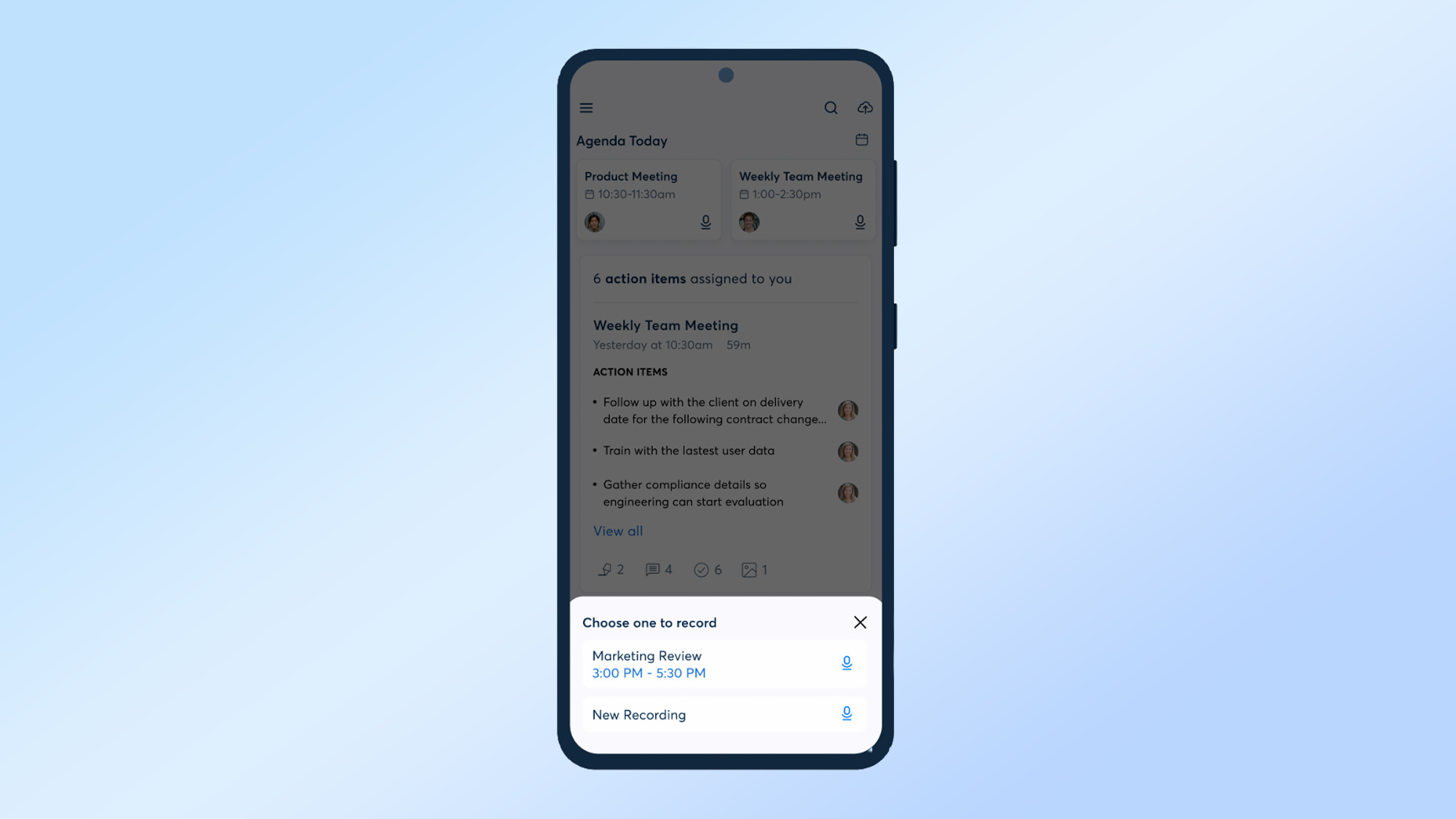The height and width of the screenshot is (819, 1456).
Task: Toggle recording for New Recording option
Action: (846, 714)
